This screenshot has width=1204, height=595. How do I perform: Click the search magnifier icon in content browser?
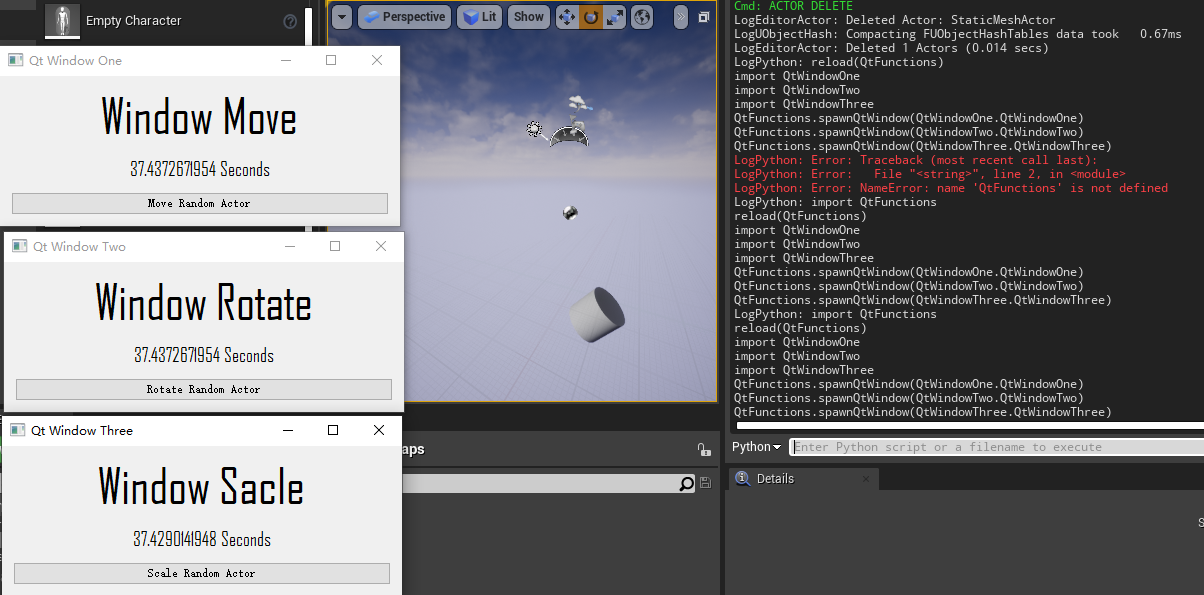[686, 484]
